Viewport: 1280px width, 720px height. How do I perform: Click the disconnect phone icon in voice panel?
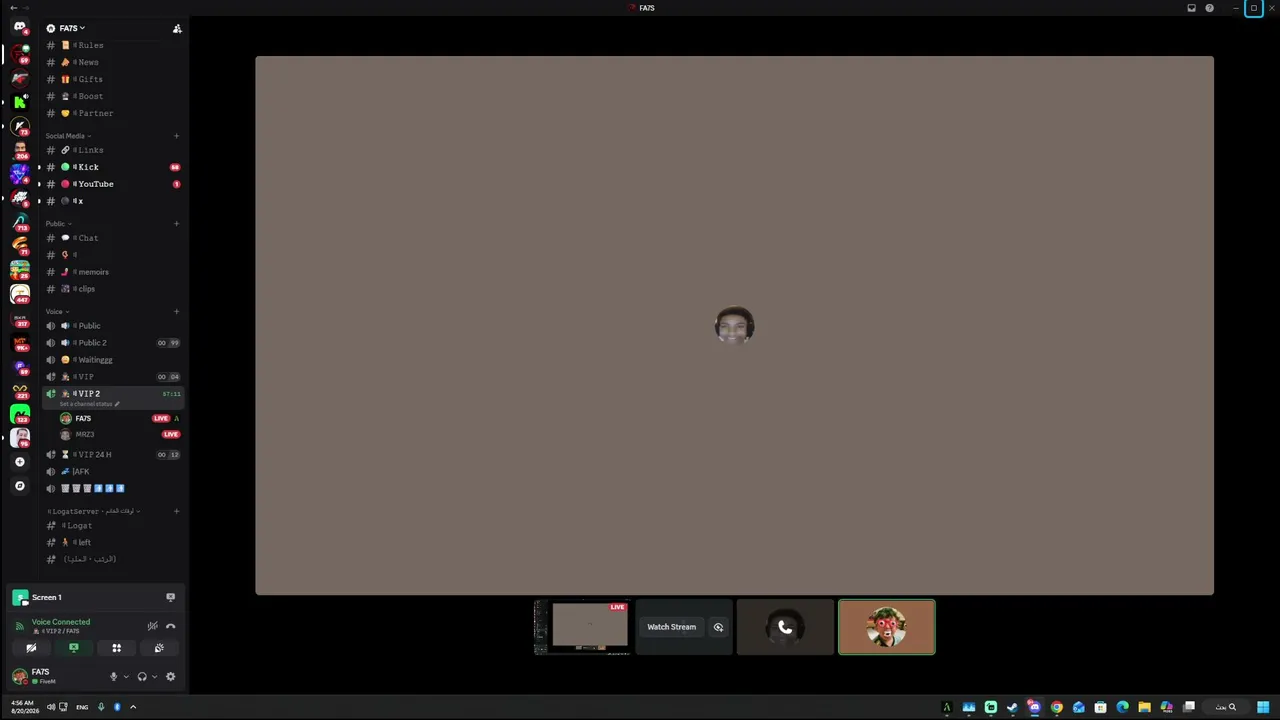click(x=171, y=626)
